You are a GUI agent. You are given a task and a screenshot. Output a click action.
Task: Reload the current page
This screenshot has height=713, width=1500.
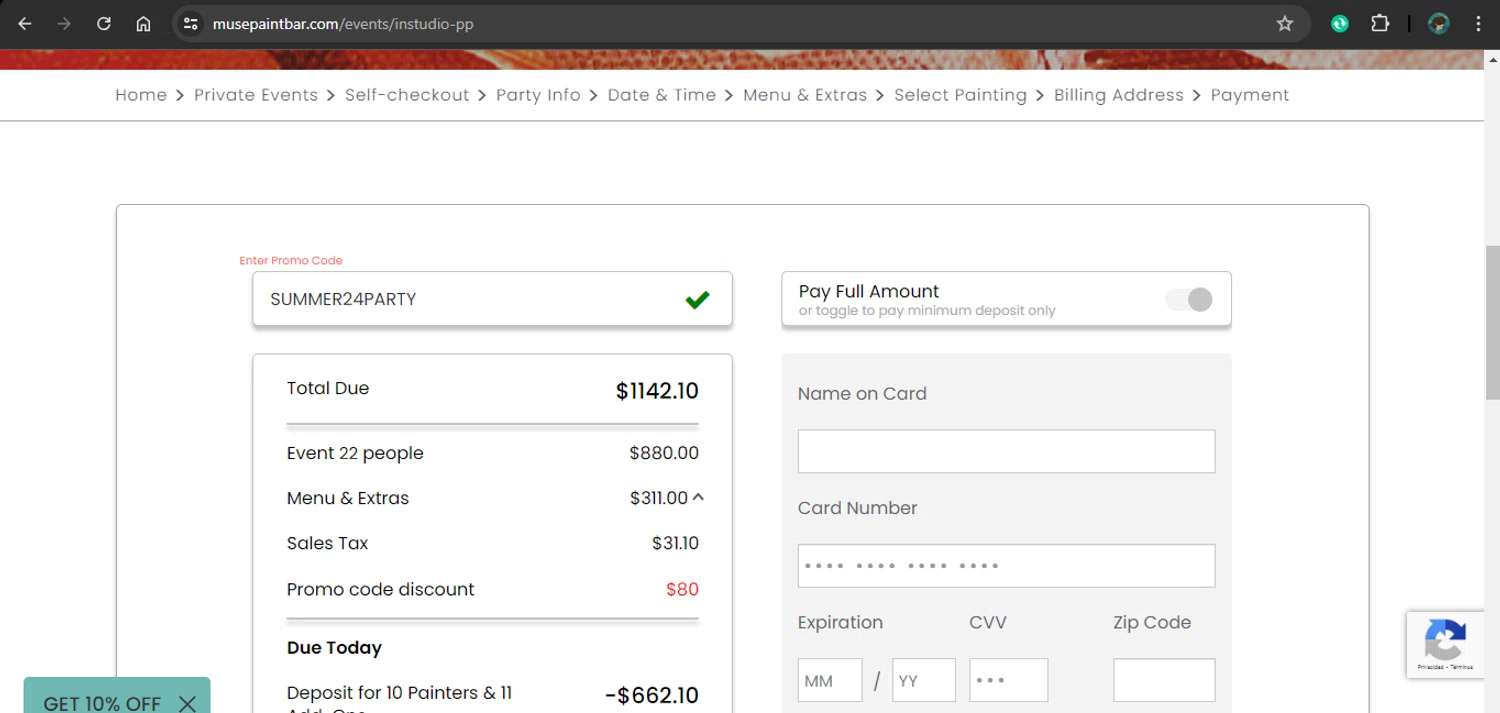(104, 24)
